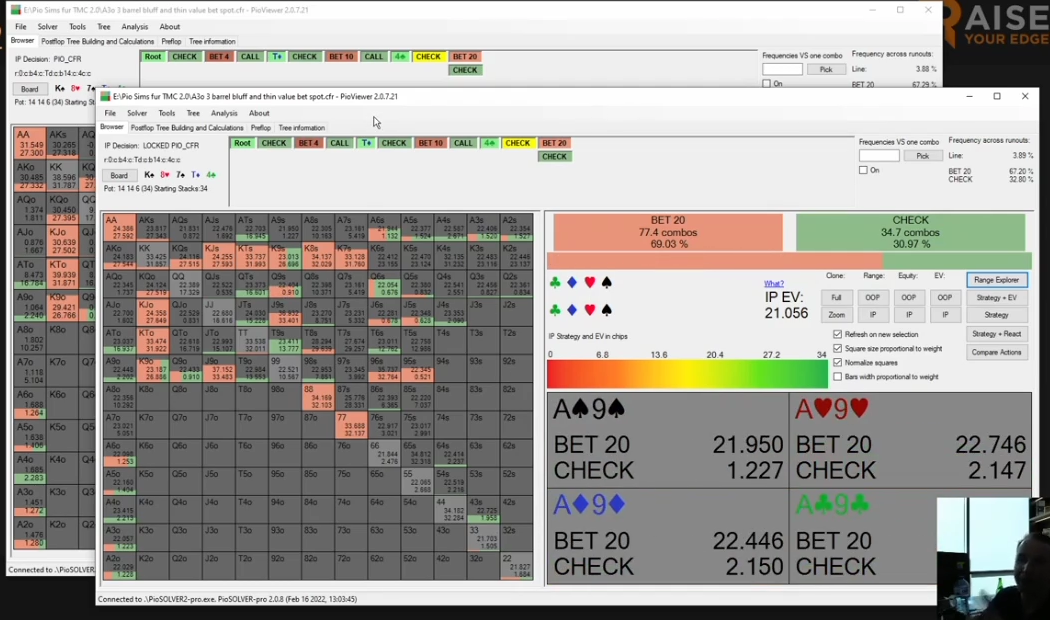Click the What? link
This screenshot has height=620, width=1050.
point(773,284)
